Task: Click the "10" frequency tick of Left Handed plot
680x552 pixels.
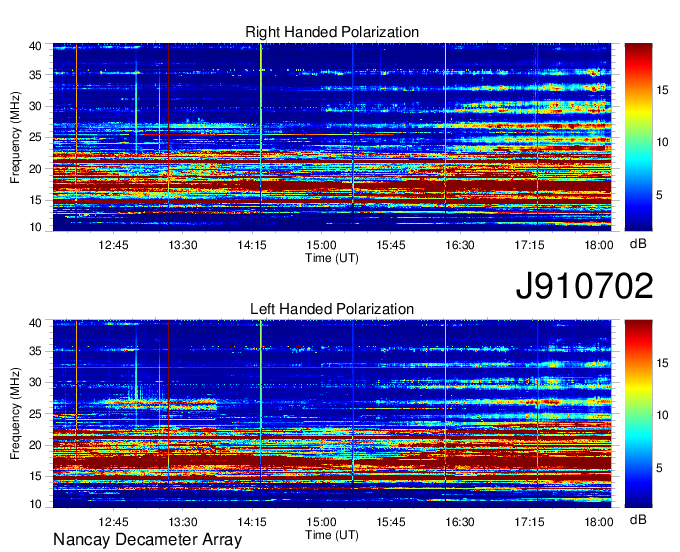Action: coord(35,504)
